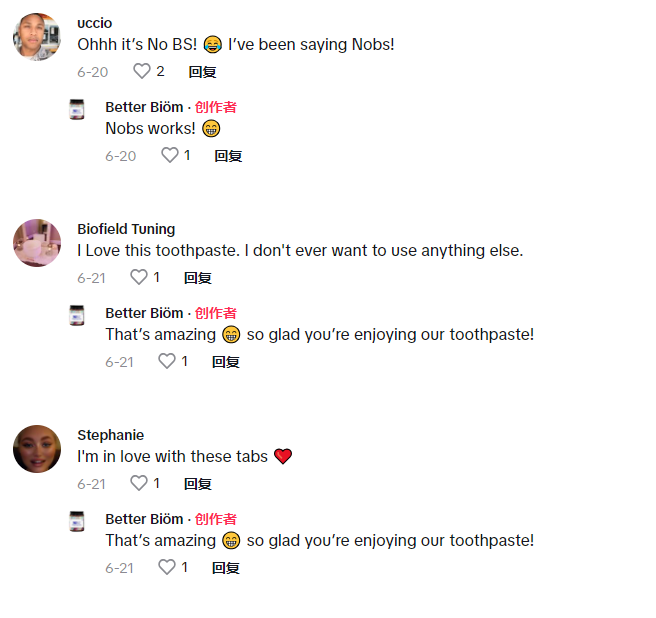Visit uccio's username link
Screen dimensions: 656x618
(95, 23)
